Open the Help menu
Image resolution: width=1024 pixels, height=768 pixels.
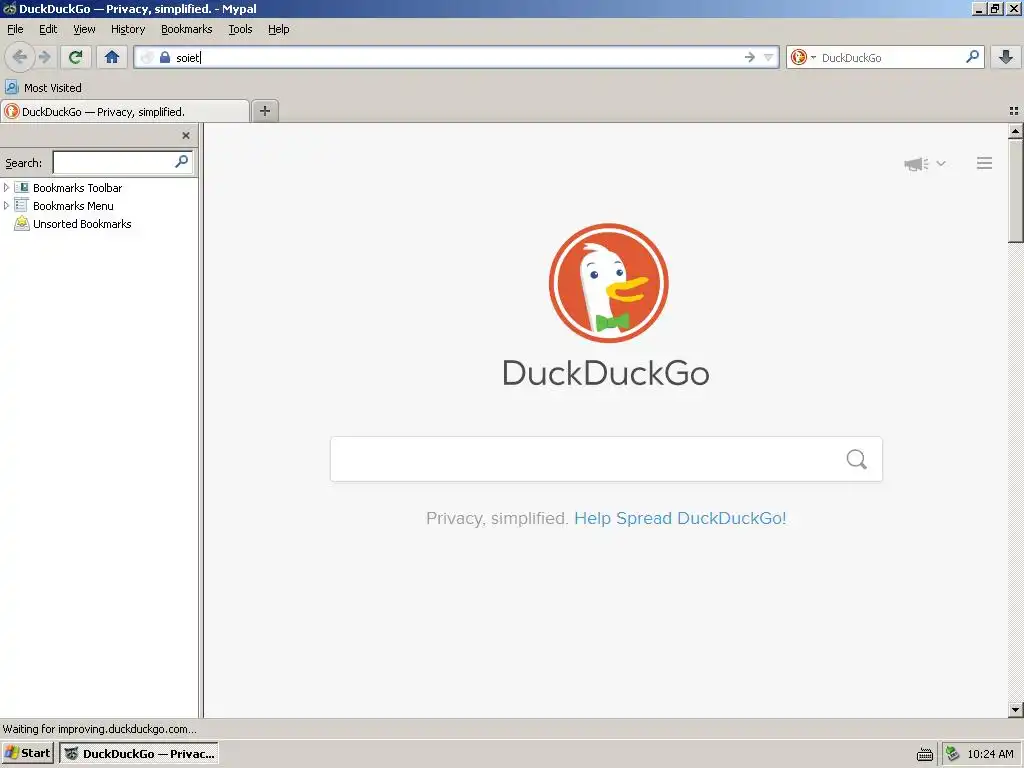[278, 29]
